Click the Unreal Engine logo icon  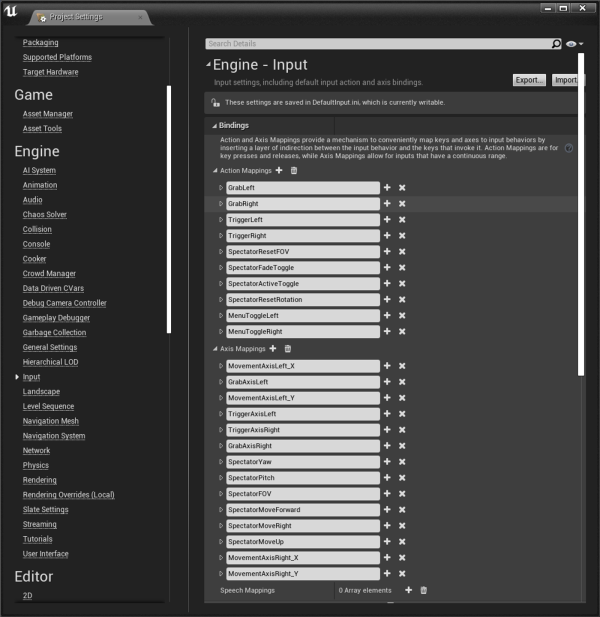click(x=11, y=11)
